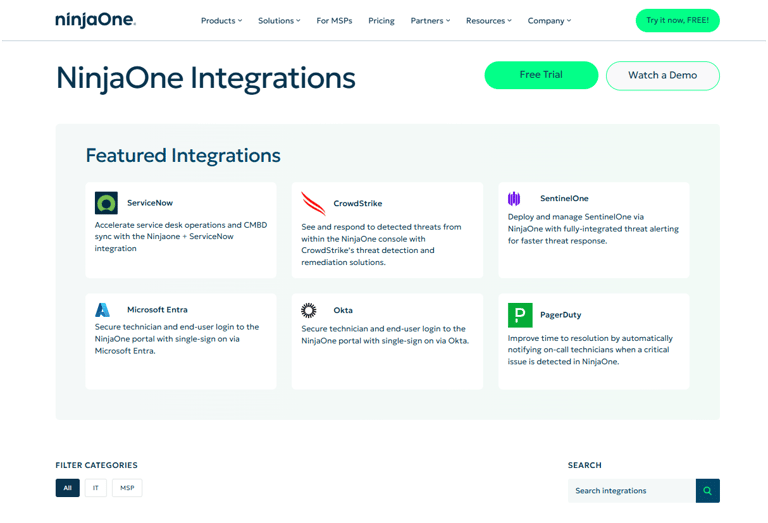Click the NinjaOne logo in the header

point(95,20)
